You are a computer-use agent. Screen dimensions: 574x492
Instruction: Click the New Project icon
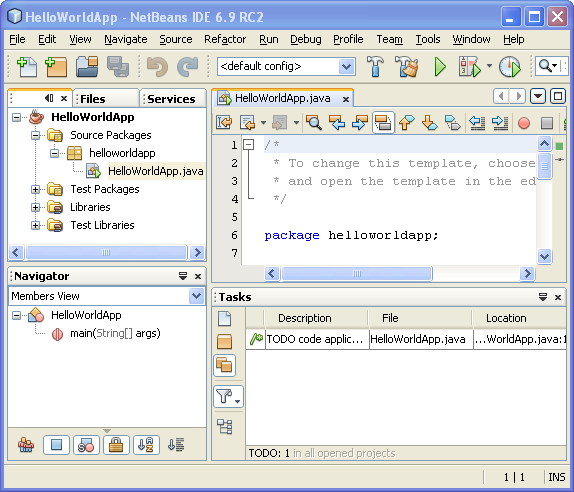[56, 67]
